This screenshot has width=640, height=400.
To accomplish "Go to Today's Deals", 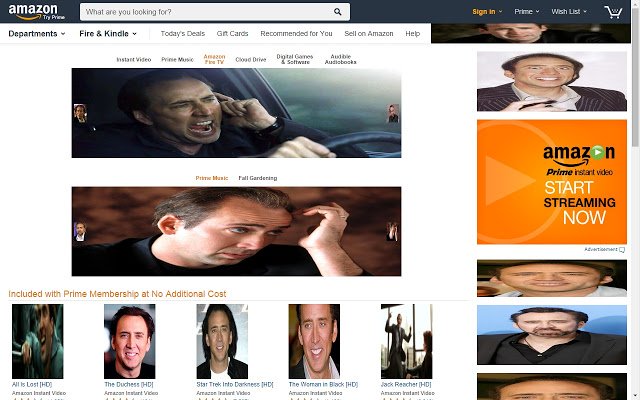I will point(182,33).
